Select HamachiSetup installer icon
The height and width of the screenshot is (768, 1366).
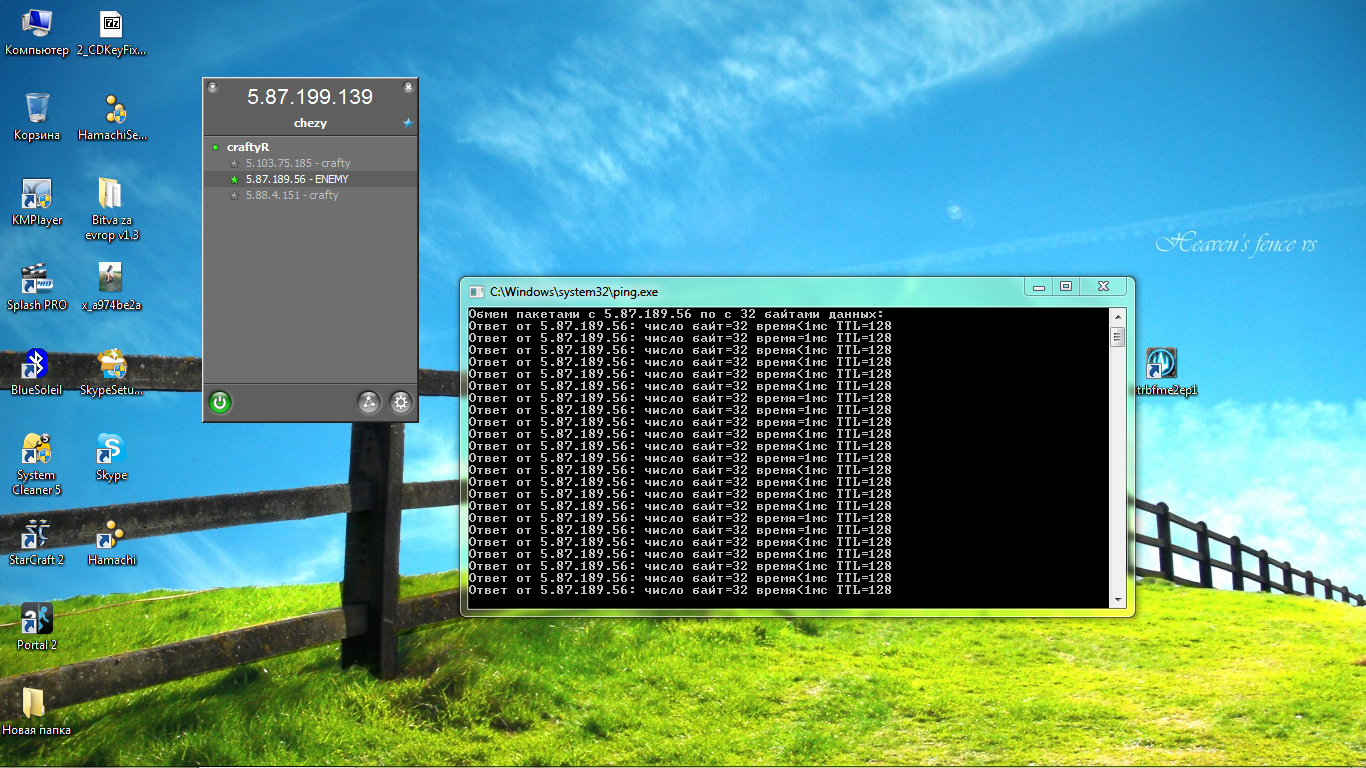coord(112,117)
